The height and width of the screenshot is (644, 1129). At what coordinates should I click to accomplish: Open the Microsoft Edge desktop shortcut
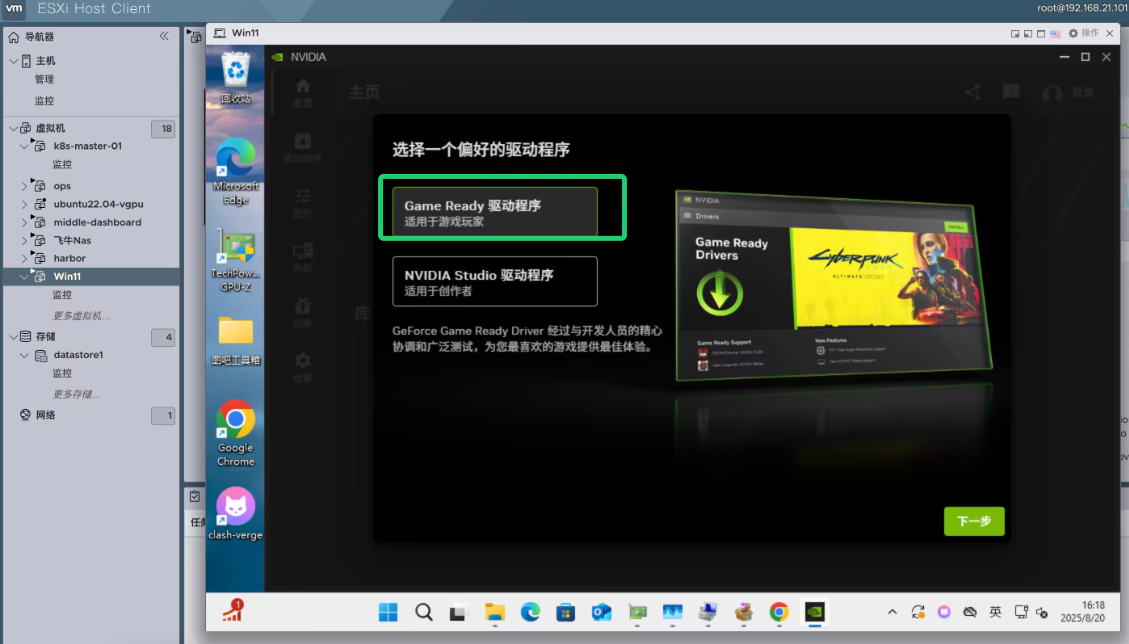click(235, 171)
